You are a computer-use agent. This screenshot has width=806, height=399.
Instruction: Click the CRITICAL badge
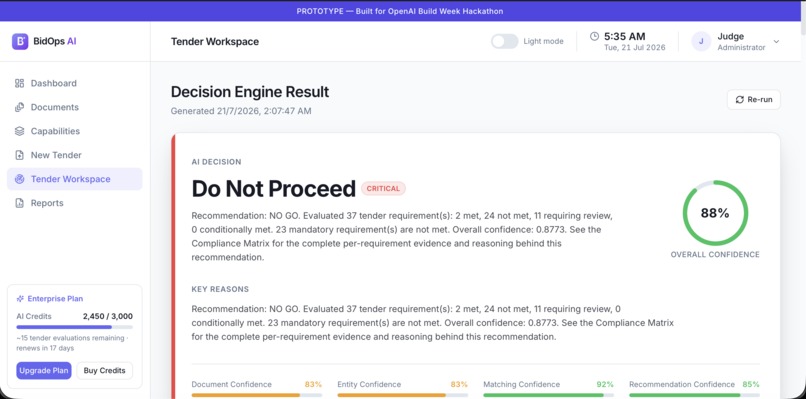click(383, 189)
